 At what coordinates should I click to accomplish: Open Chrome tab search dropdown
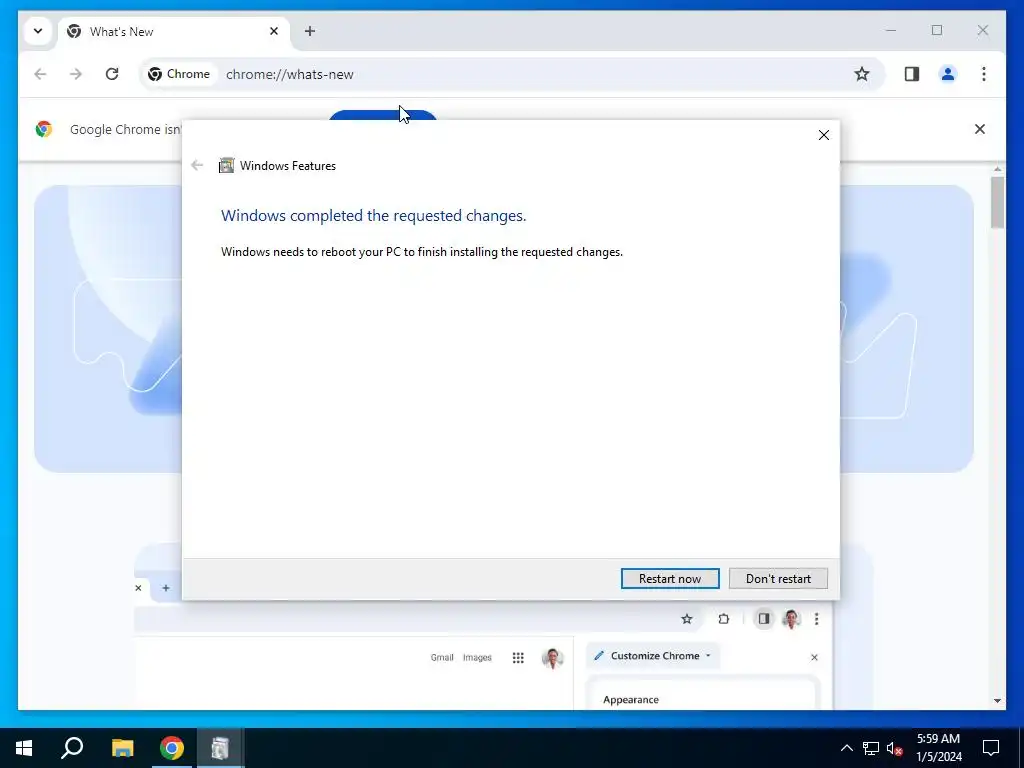pos(38,31)
